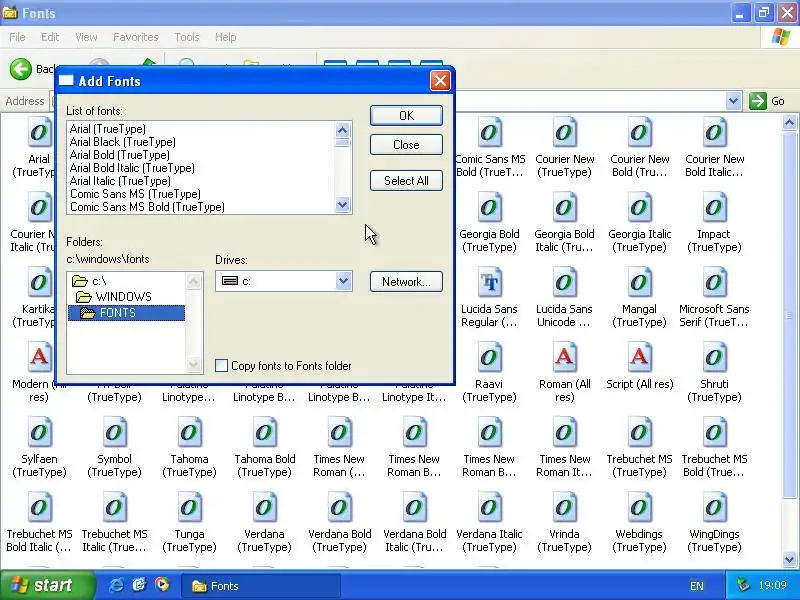Select Arial Bold Italic (TrueType) in list

click(132, 168)
